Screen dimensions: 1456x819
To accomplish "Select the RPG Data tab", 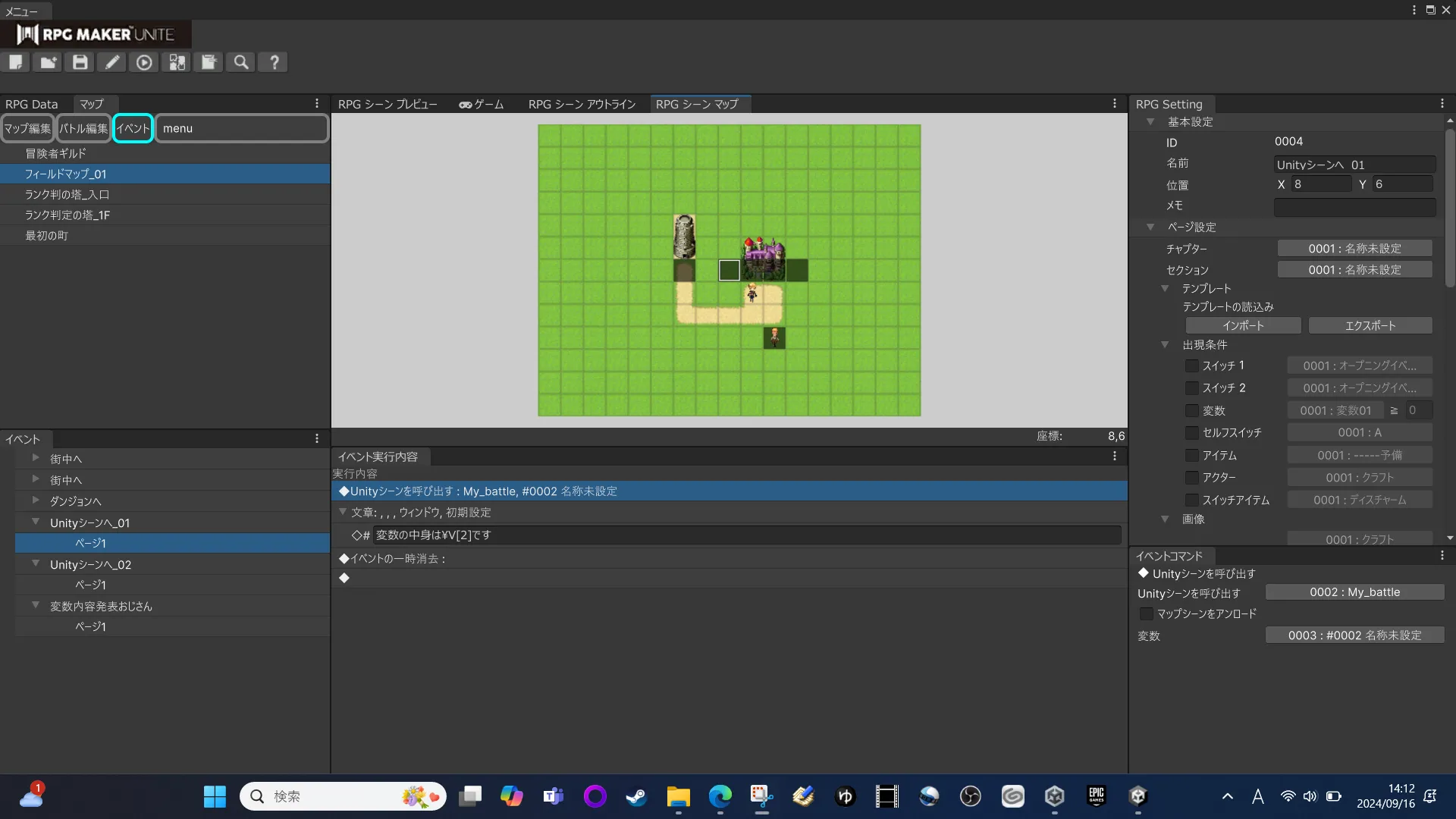I will coord(32,104).
